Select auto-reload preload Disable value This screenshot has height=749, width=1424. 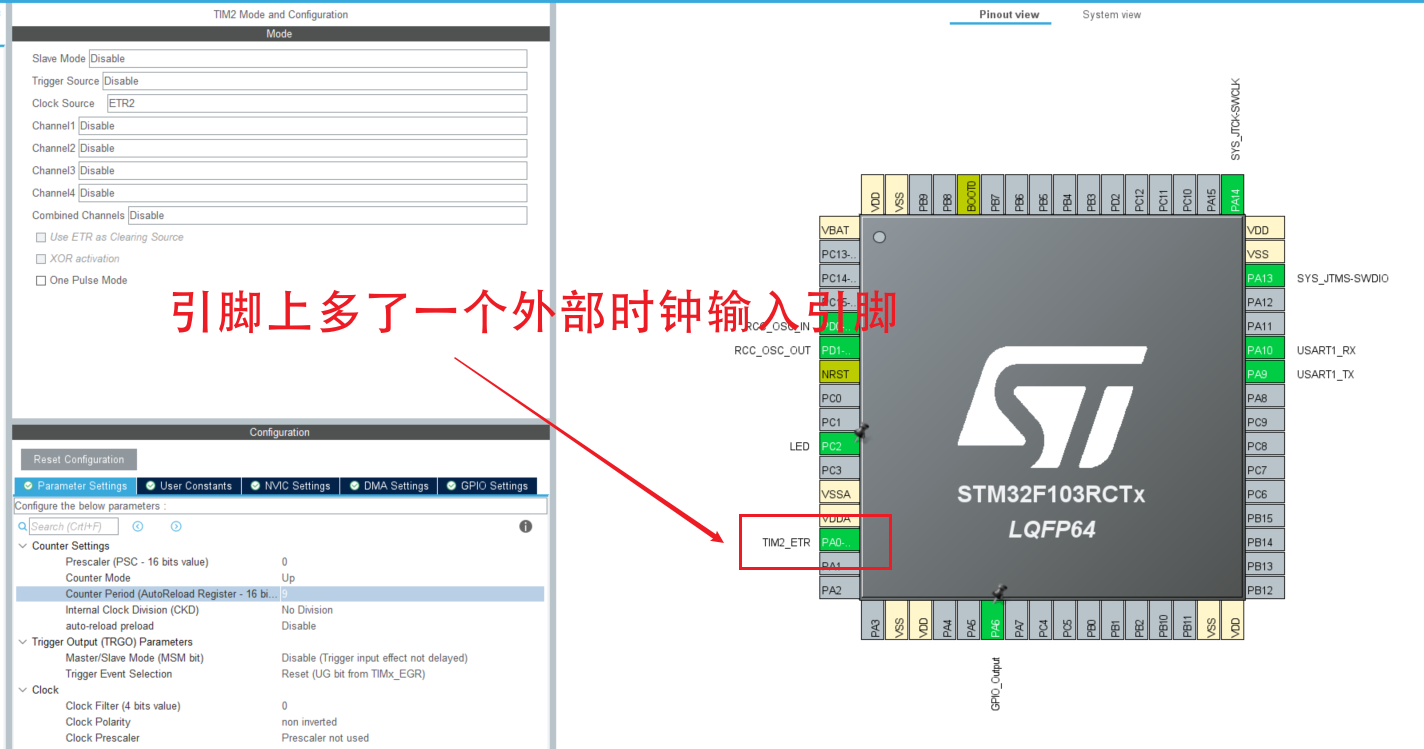coord(298,626)
